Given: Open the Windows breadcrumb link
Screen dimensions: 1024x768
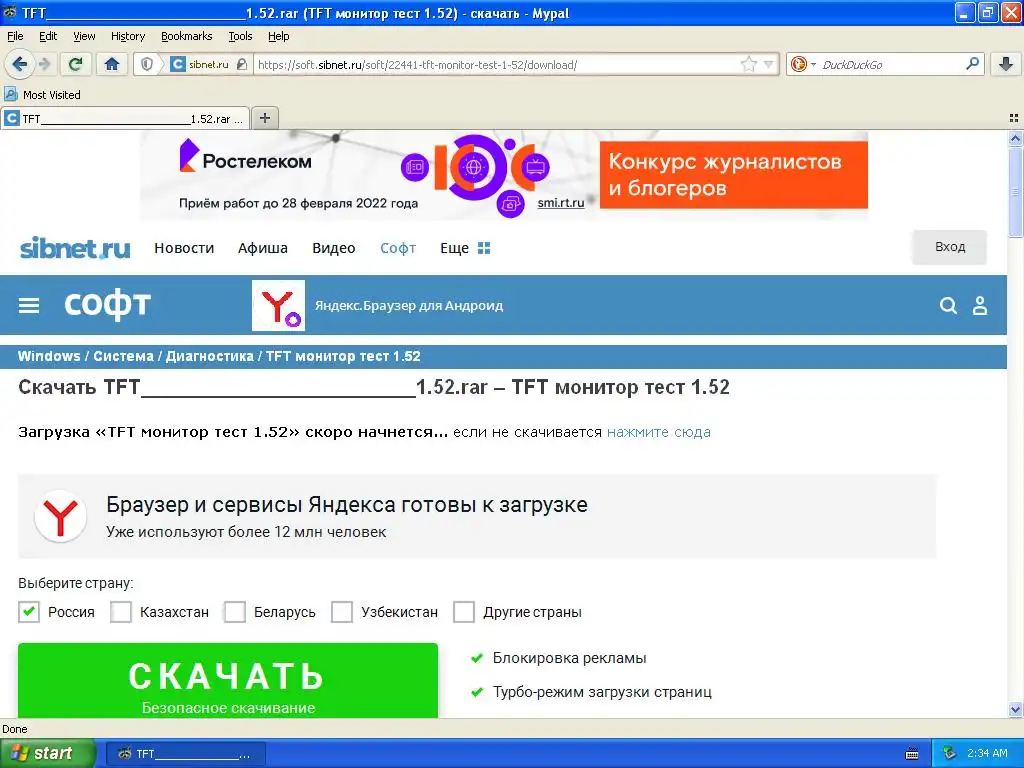Looking at the screenshot, I should click(49, 356).
